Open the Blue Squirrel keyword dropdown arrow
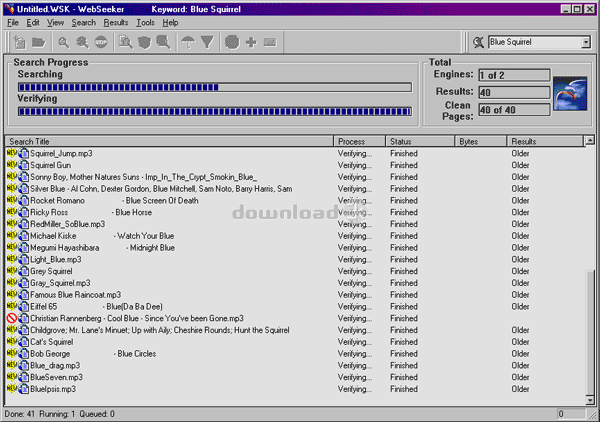Image resolution: width=600 pixels, height=422 pixels. 586,42
